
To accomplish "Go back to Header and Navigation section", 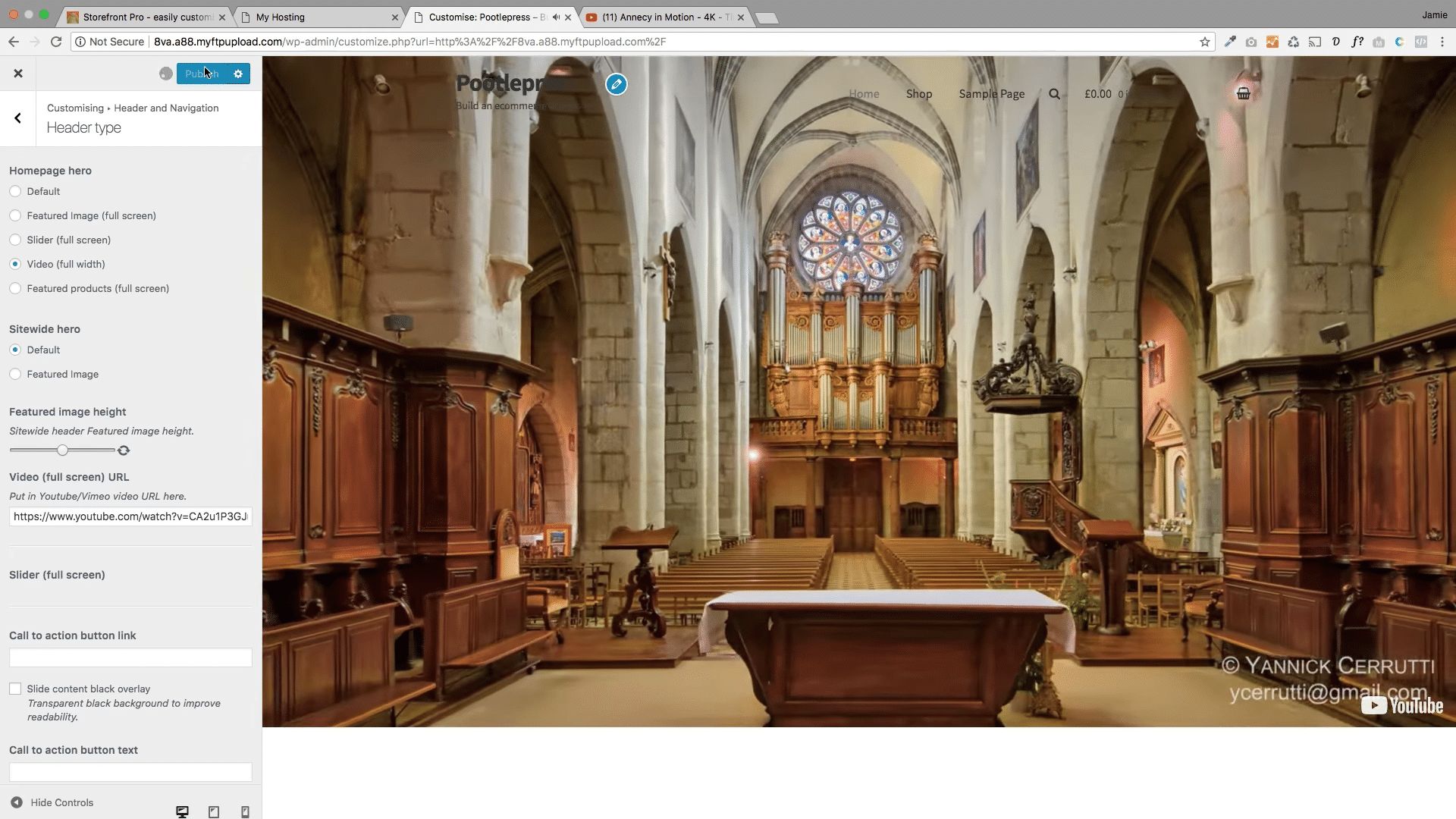I will (x=17, y=118).
